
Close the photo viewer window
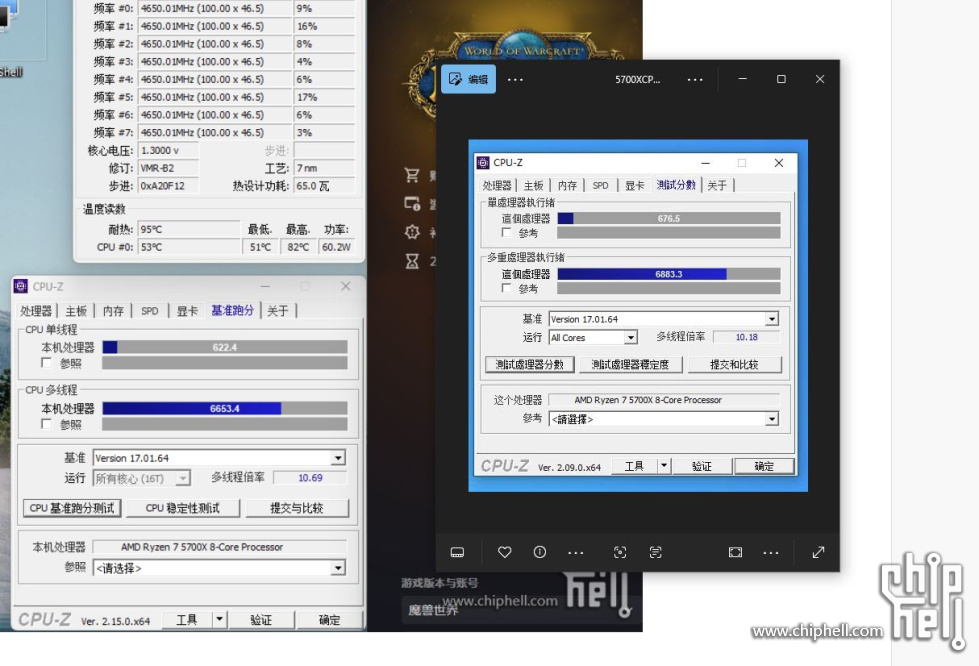[x=820, y=79]
